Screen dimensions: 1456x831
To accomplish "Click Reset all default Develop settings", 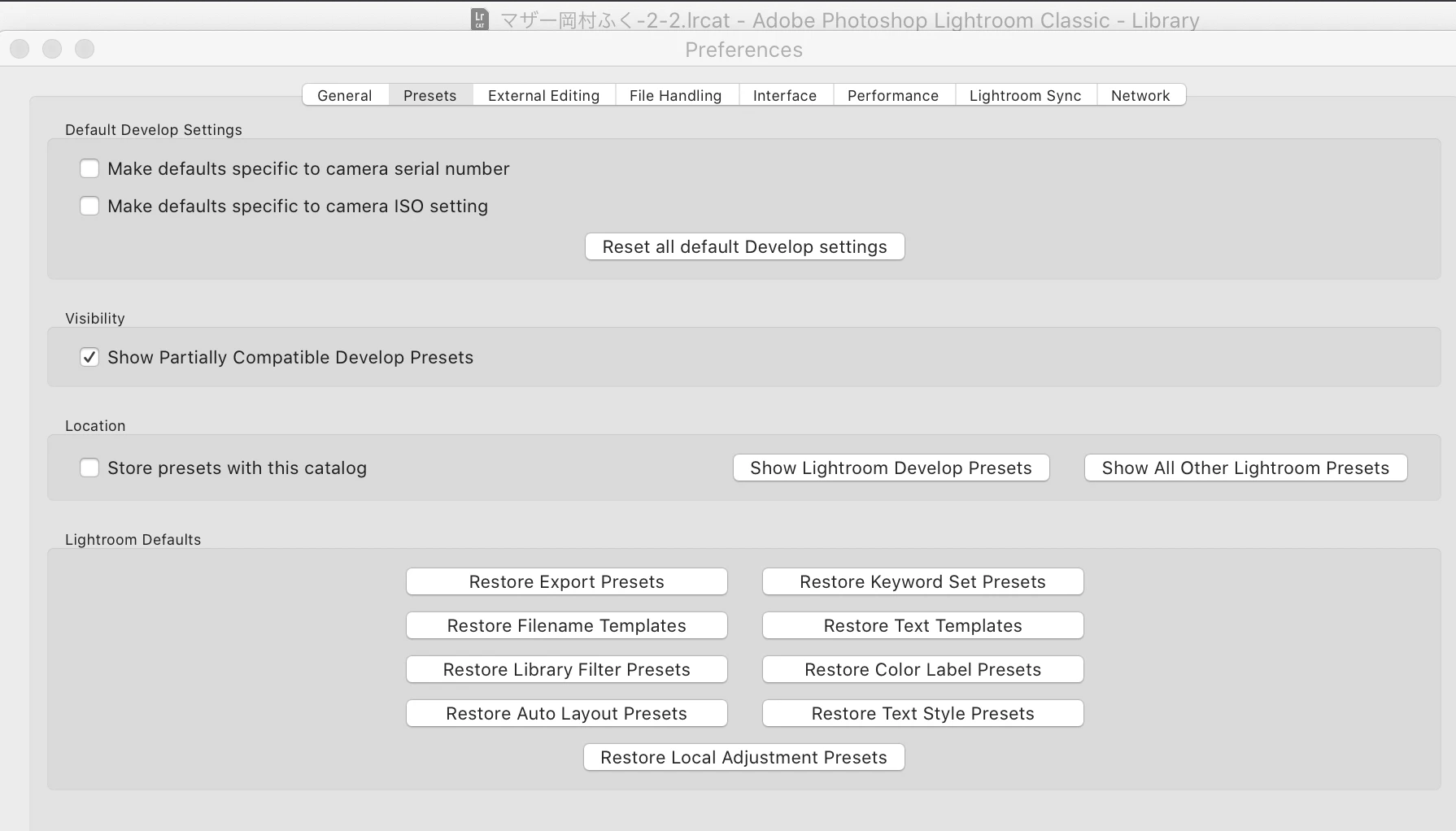I will click(x=744, y=246).
